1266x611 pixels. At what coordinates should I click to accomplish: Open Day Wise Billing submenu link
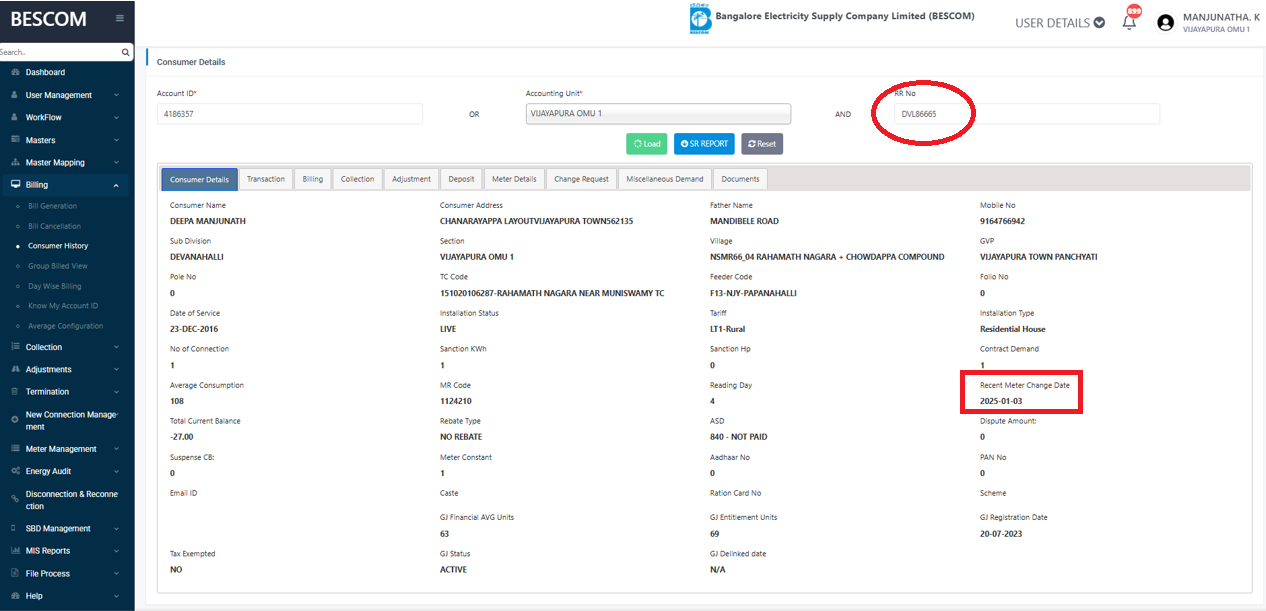point(55,286)
